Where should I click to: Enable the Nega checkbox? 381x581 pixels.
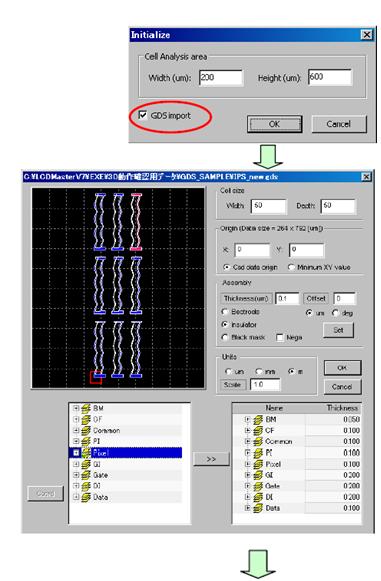(x=280, y=337)
